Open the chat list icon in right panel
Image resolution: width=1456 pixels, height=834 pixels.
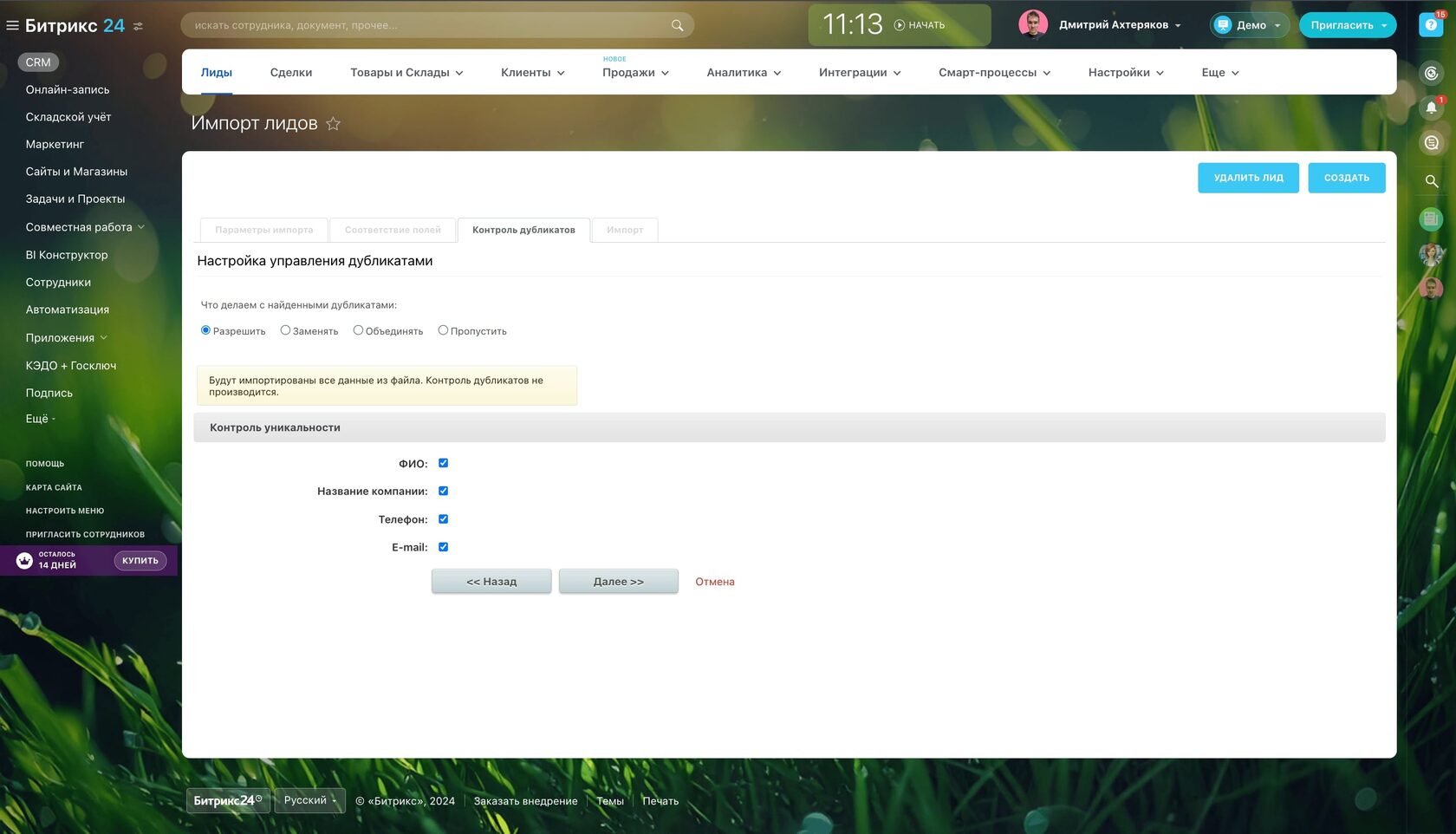click(1432, 142)
